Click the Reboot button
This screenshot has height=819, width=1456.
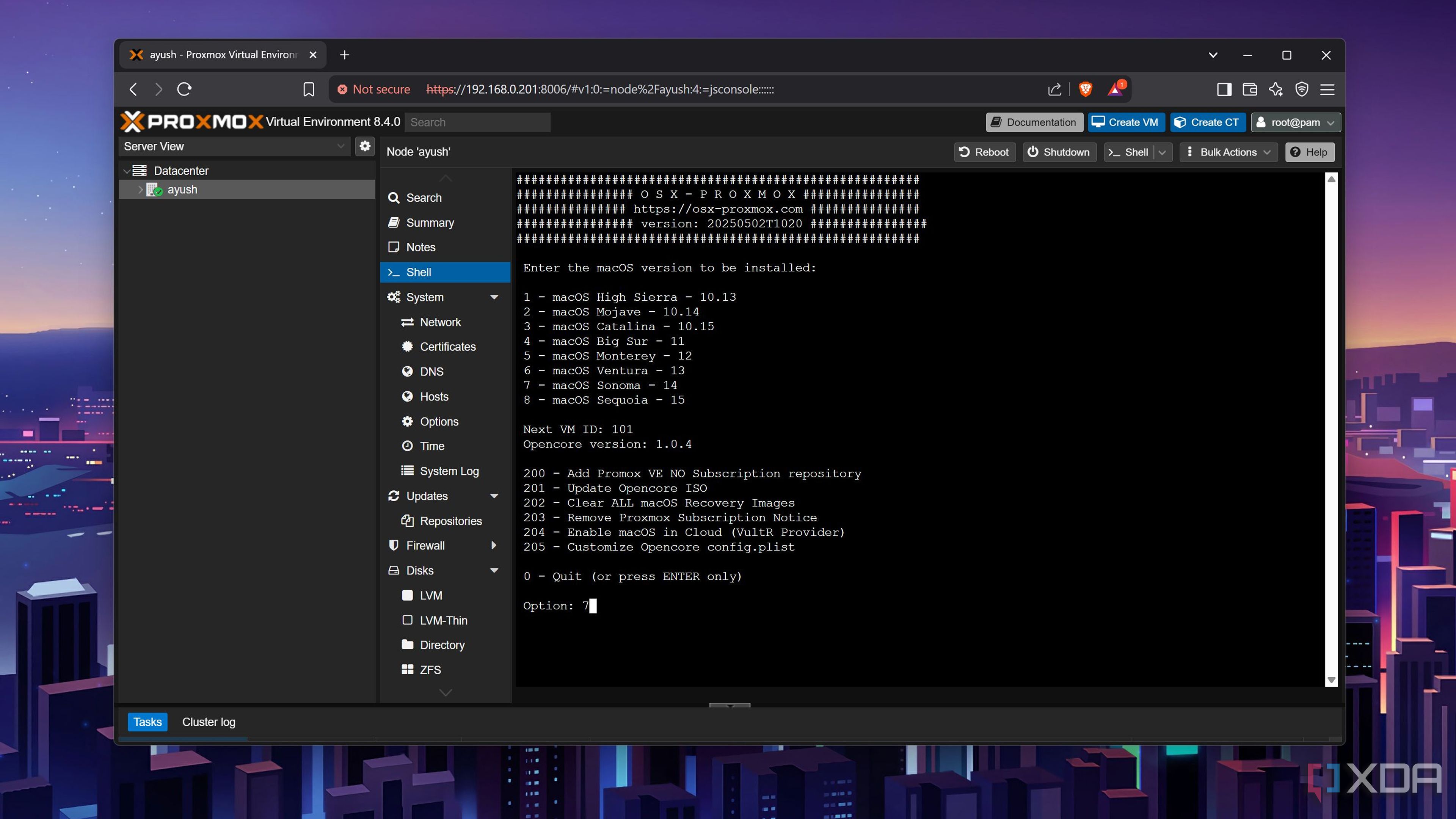coord(985,152)
